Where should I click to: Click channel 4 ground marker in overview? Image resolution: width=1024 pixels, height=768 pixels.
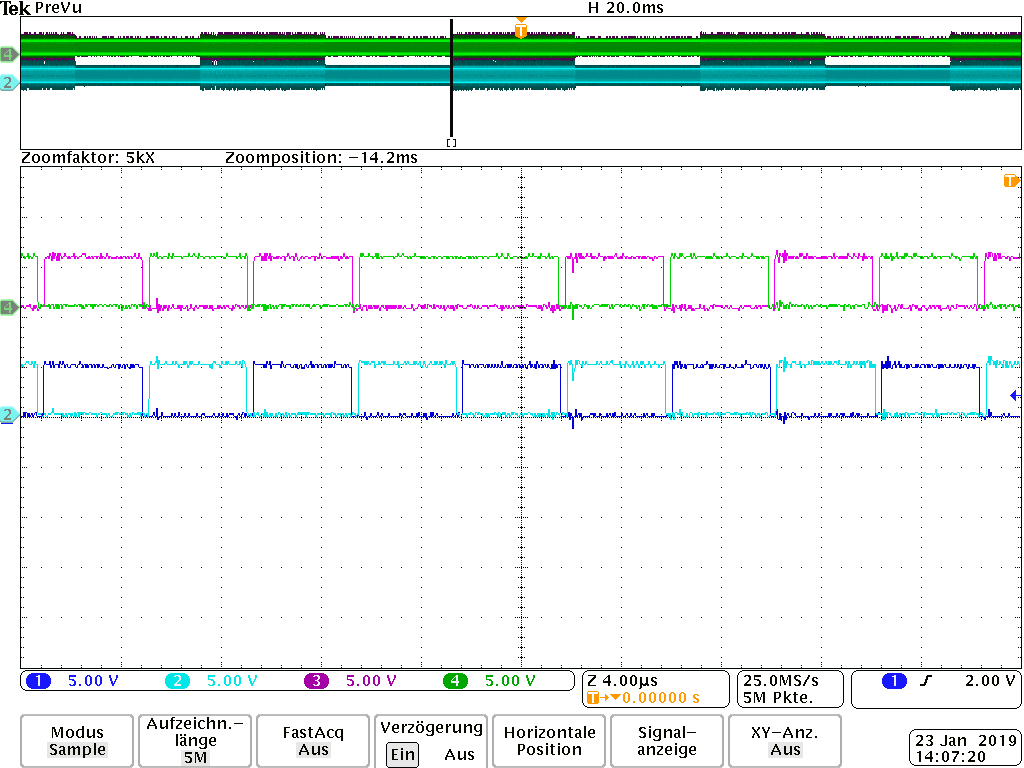pyautogui.click(x=9, y=54)
